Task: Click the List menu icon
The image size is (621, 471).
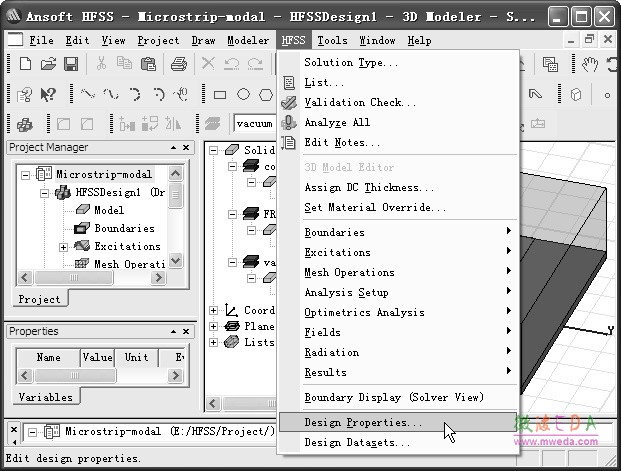Action: 289,83
